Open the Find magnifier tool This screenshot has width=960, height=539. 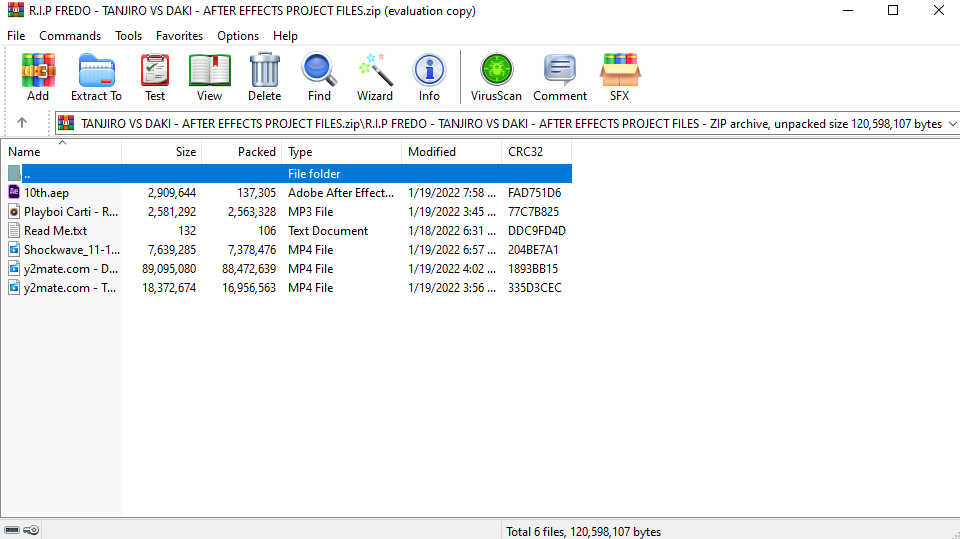[319, 70]
